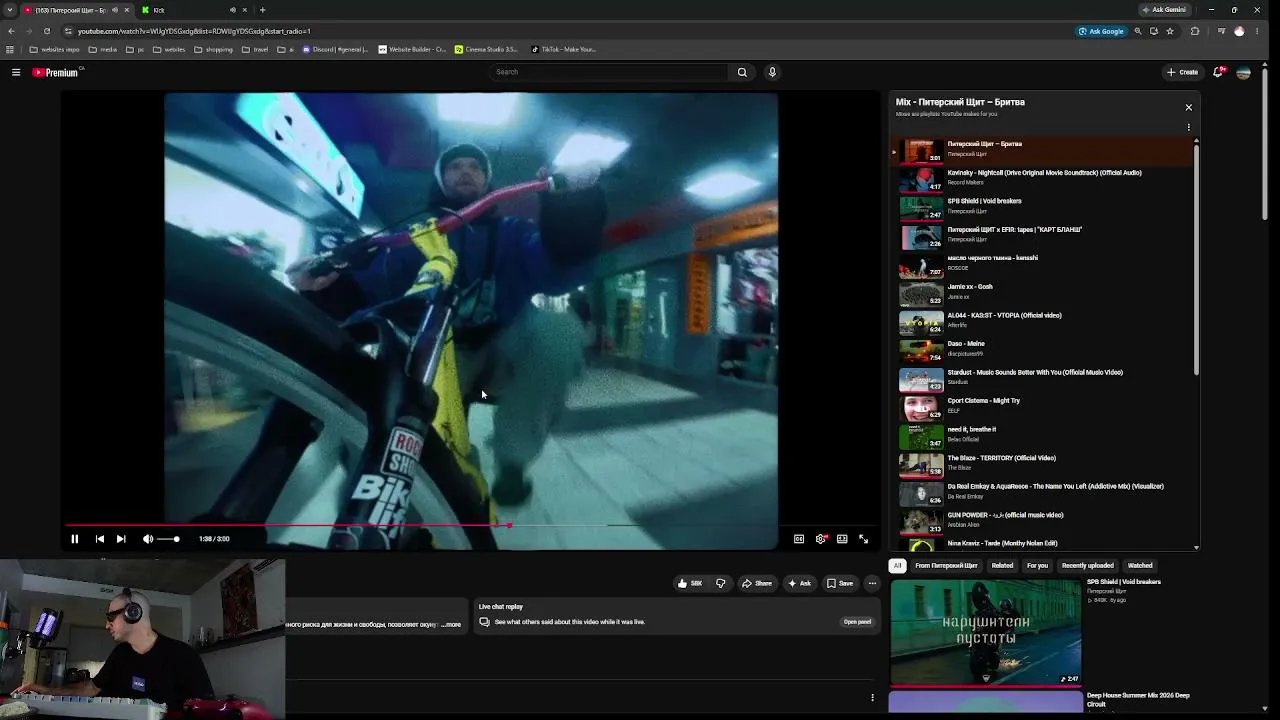Viewport: 1280px width, 720px height.
Task: Open the tab search dropdown arrow
Action: click(10, 10)
